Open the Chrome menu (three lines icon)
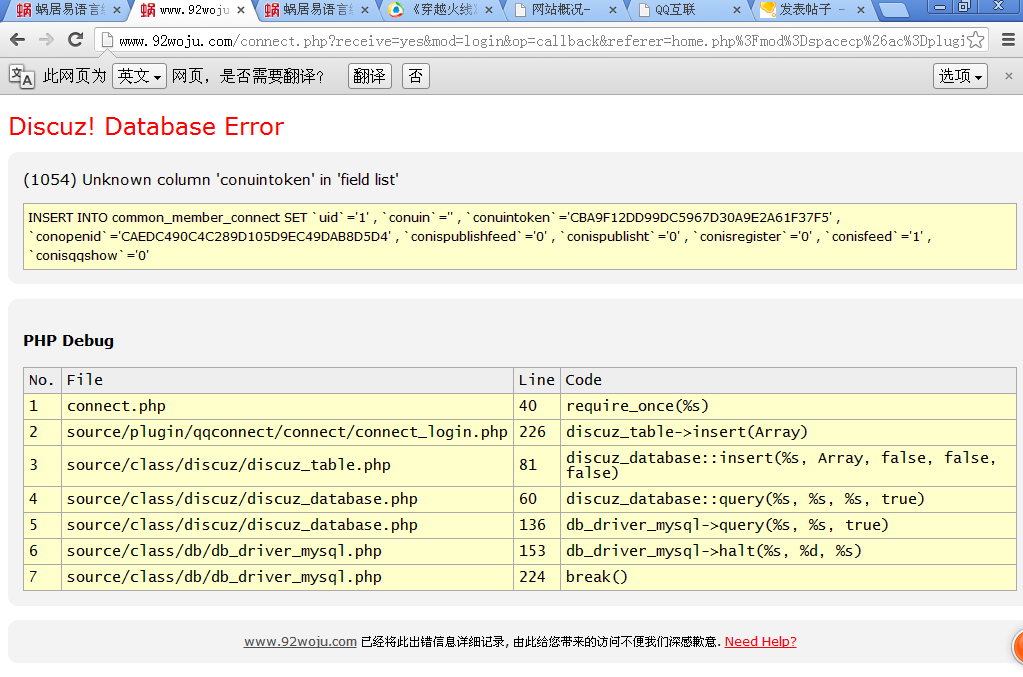1023x677 pixels. click(1007, 41)
